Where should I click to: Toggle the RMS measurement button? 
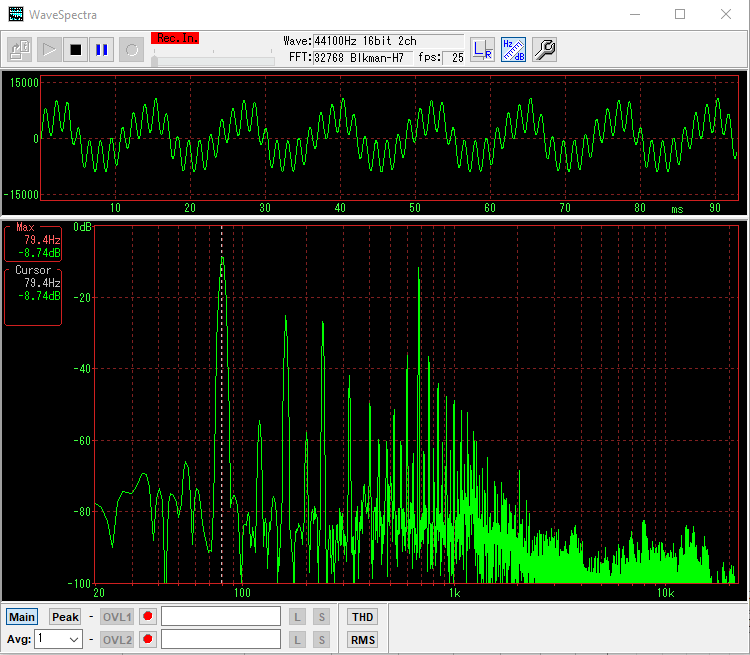(x=363, y=640)
